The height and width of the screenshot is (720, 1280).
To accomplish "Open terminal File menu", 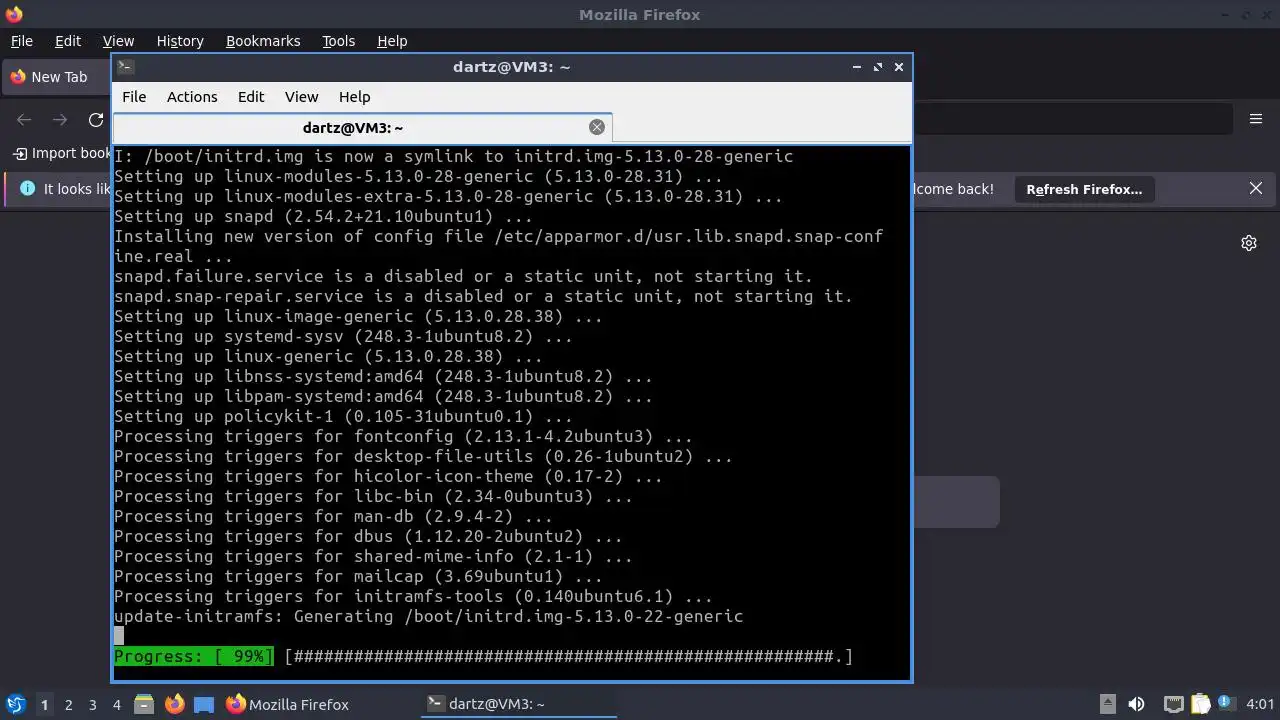I will click(x=134, y=97).
